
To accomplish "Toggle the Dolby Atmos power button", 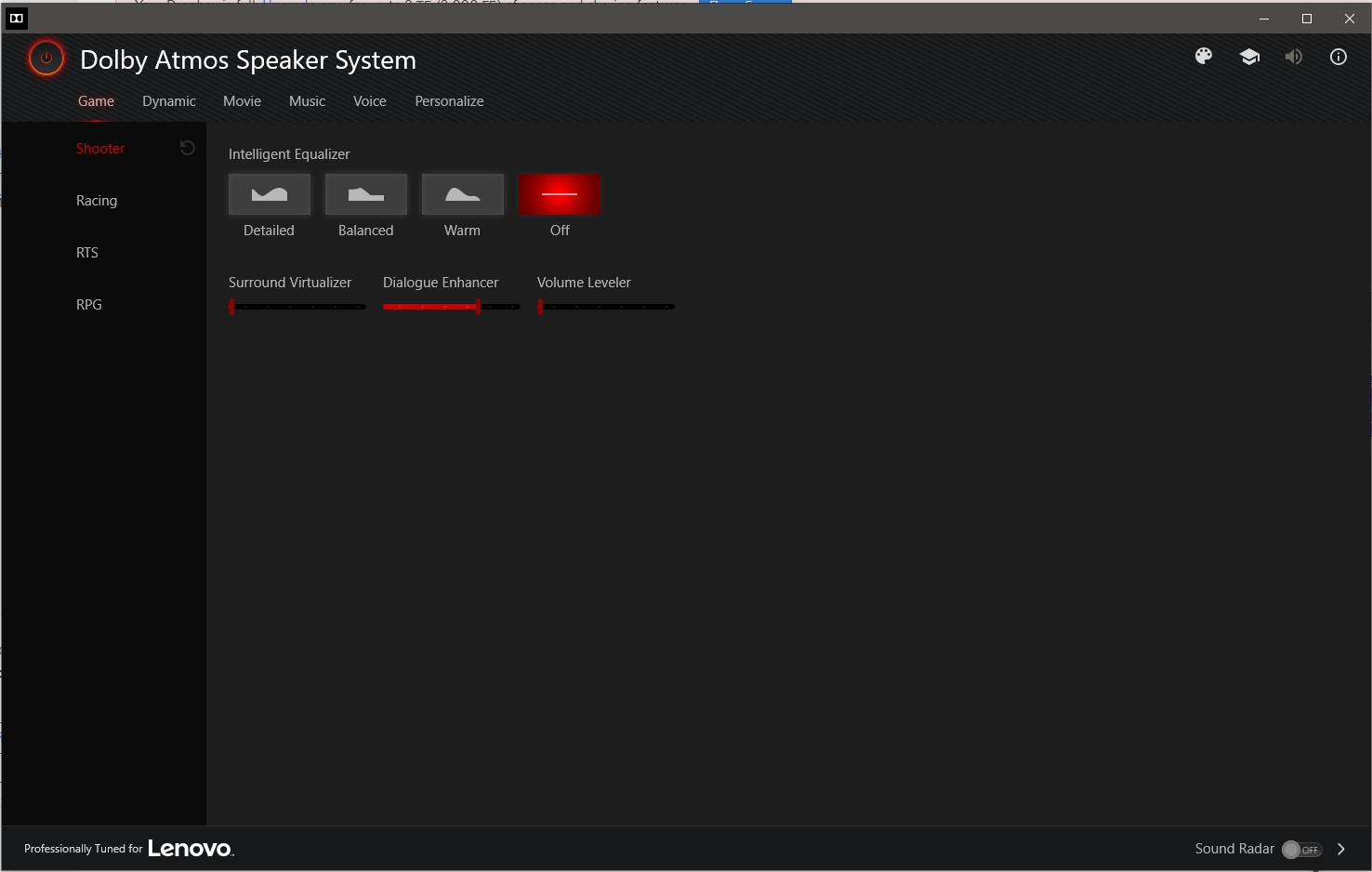I will tap(46, 59).
